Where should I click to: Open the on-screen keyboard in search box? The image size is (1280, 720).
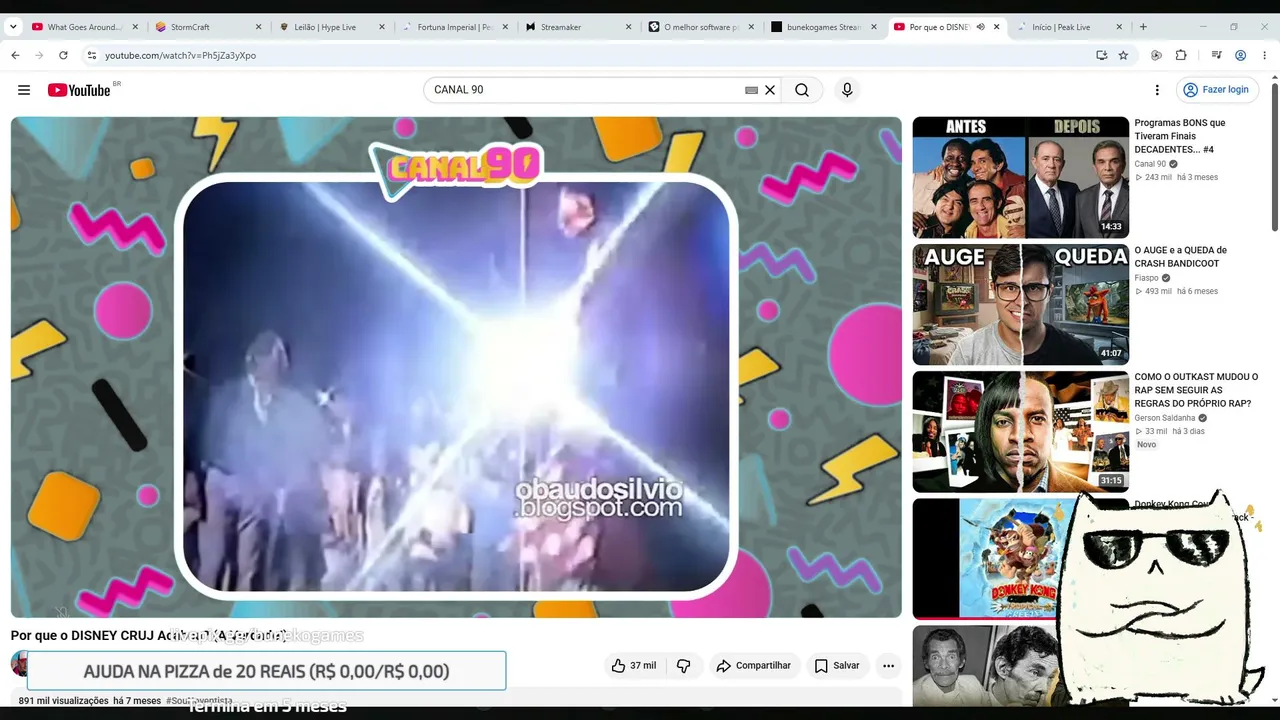[x=751, y=90]
